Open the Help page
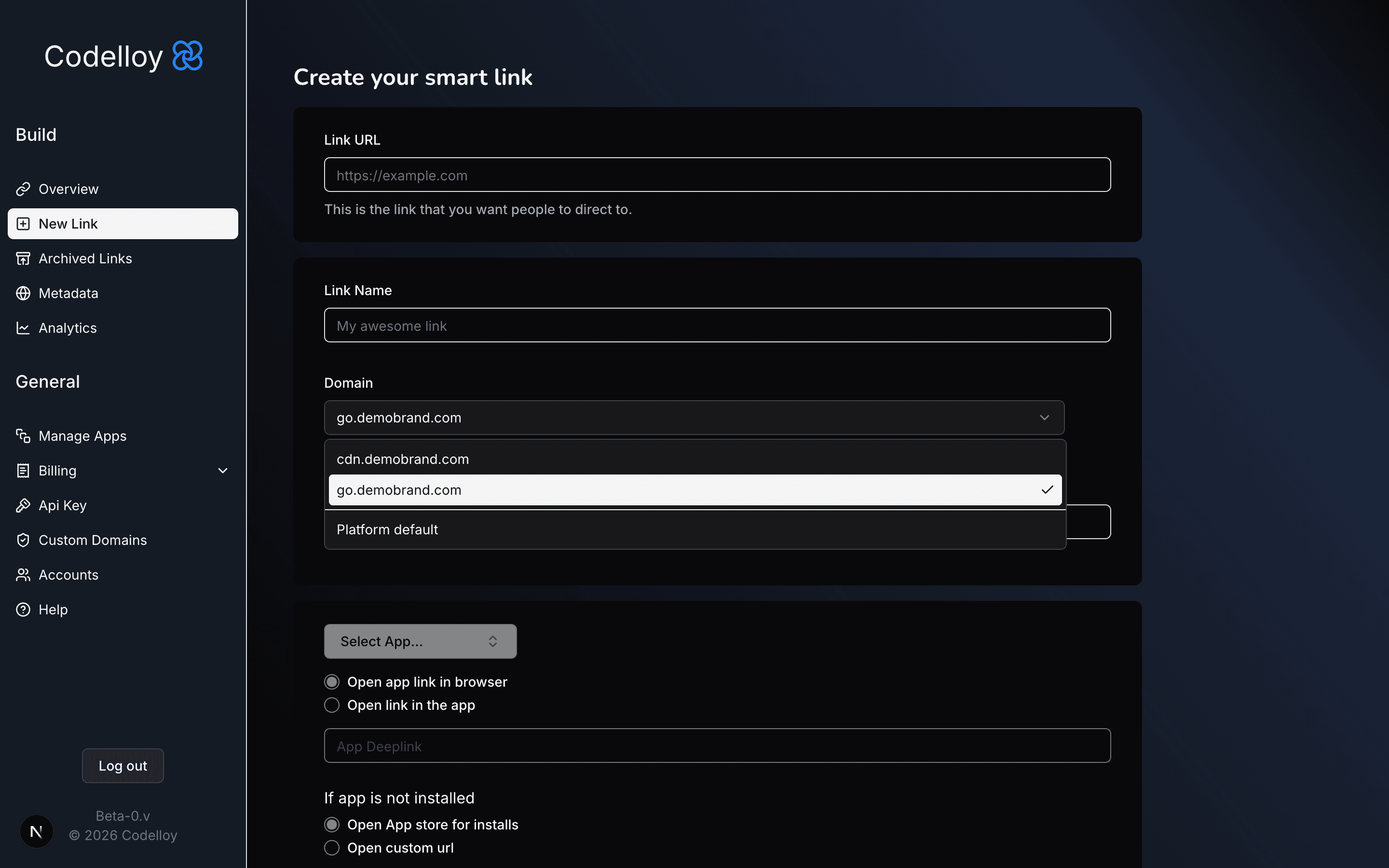The height and width of the screenshot is (868, 1389). click(123, 610)
